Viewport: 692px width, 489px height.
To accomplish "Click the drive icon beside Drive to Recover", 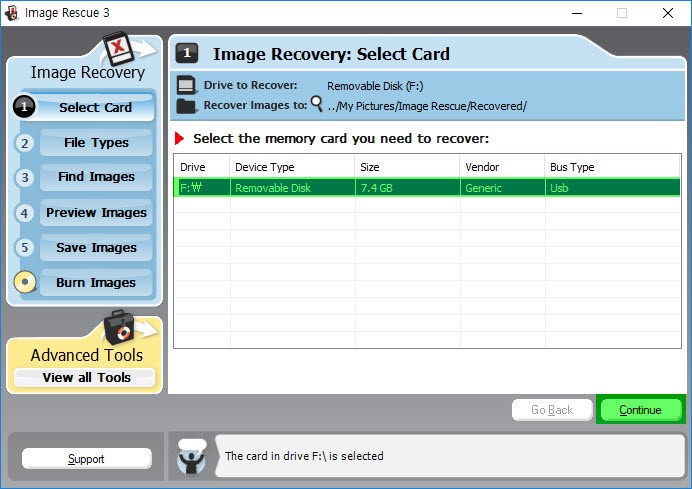I will [186, 85].
